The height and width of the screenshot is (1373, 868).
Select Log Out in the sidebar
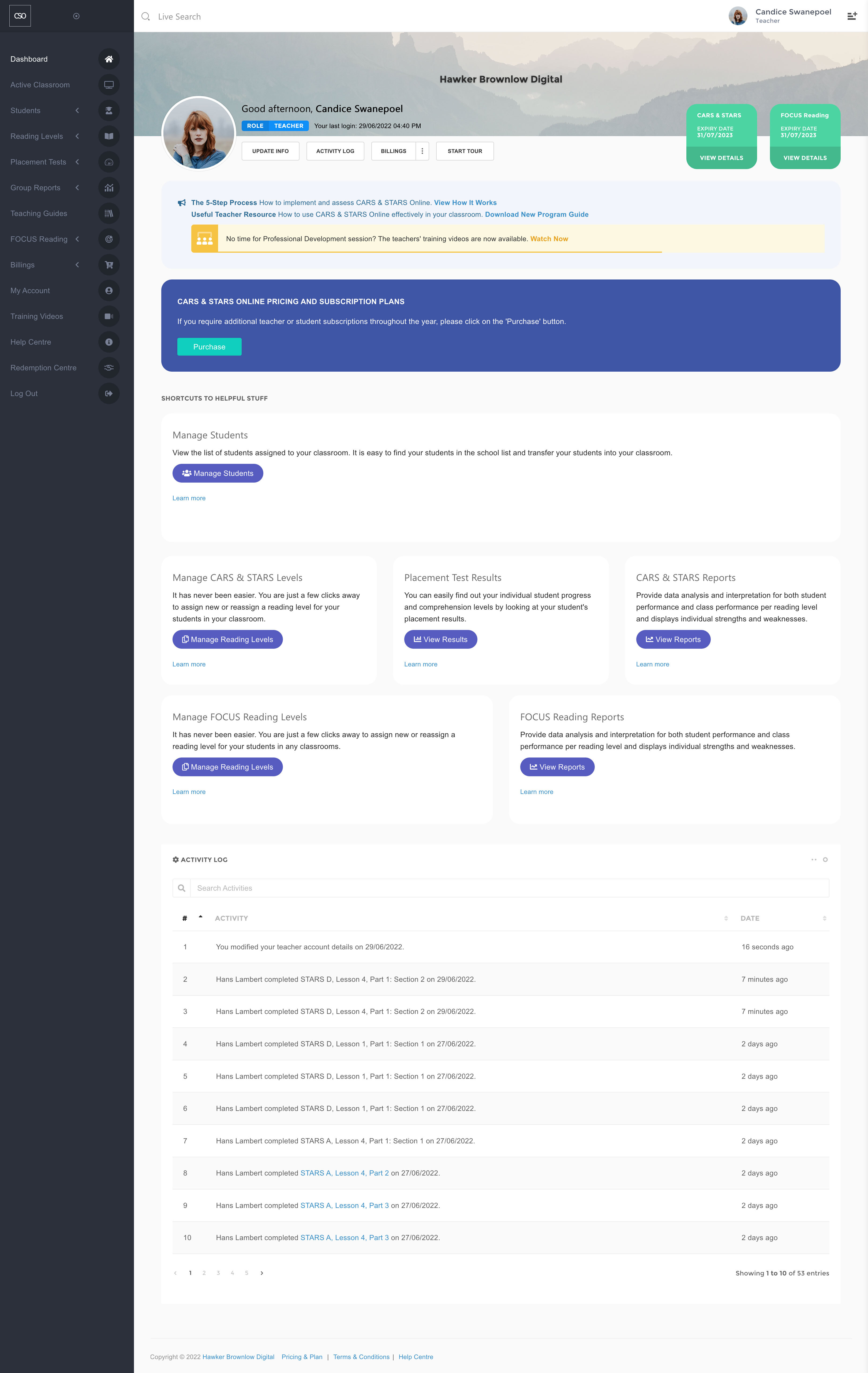coord(24,393)
